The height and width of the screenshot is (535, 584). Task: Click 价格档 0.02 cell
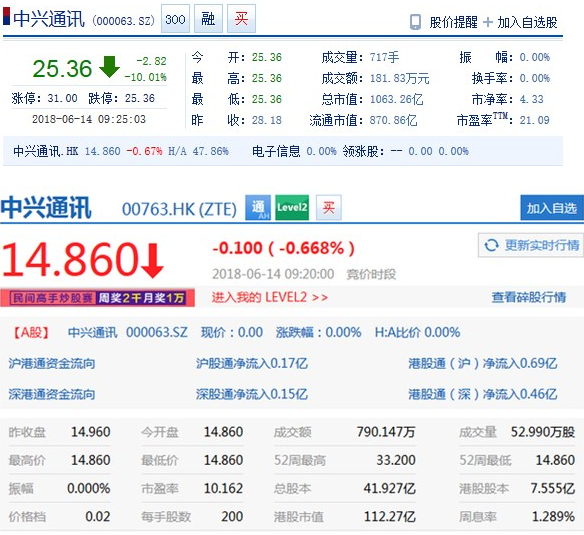[x=60, y=517]
